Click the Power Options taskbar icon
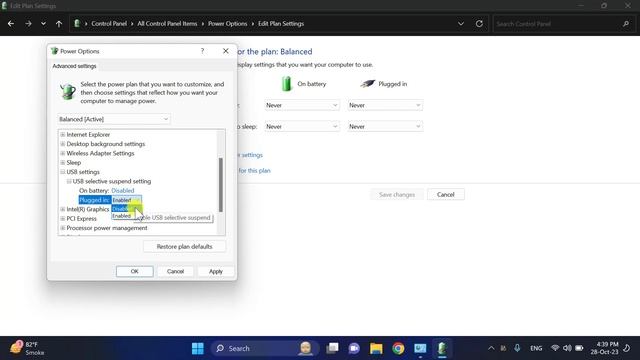640x360 pixels. pyautogui.click(x=442, y=348)
